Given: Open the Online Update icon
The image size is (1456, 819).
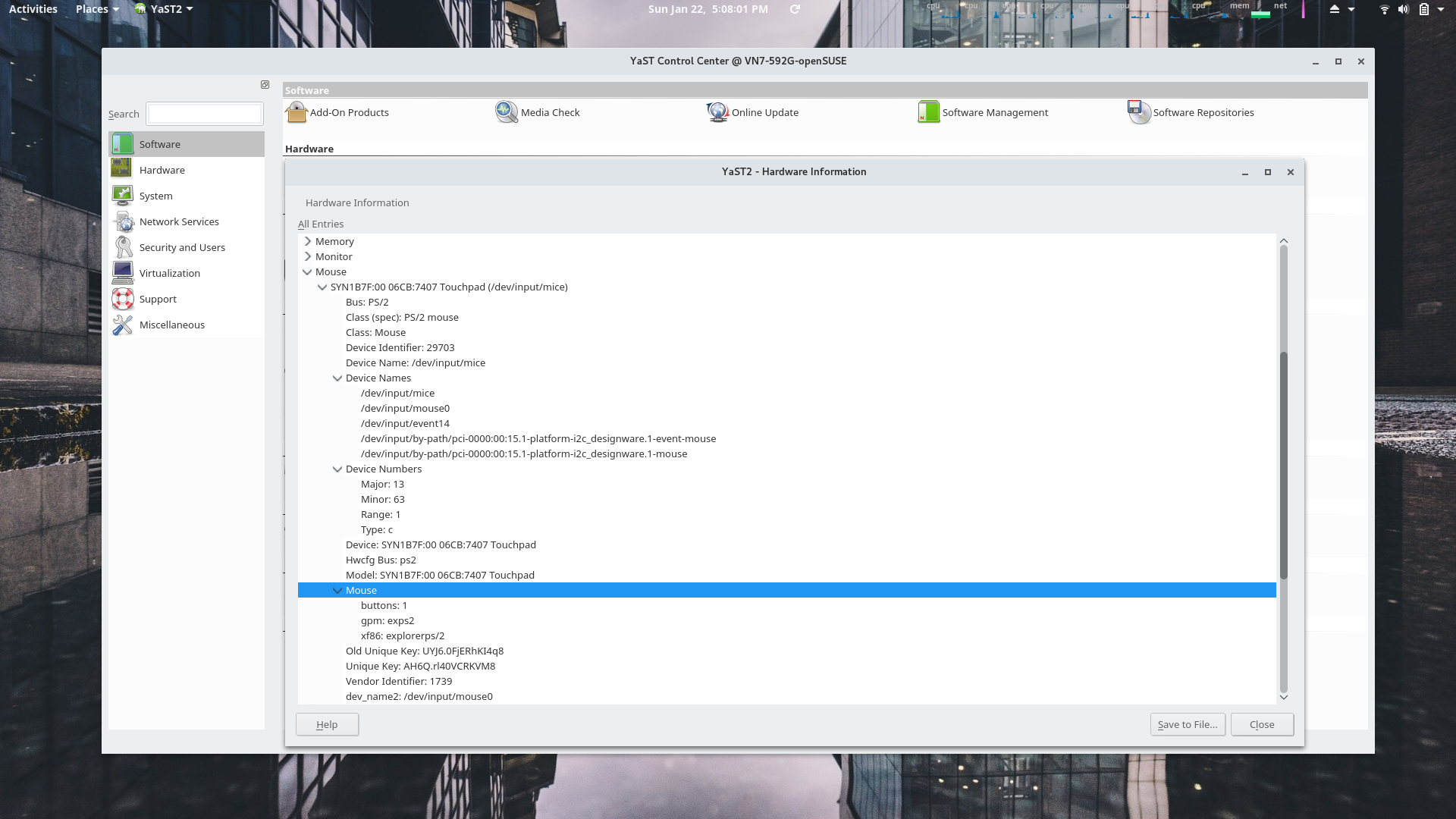Looking at the screenshot, I should (x=717, y=112).
